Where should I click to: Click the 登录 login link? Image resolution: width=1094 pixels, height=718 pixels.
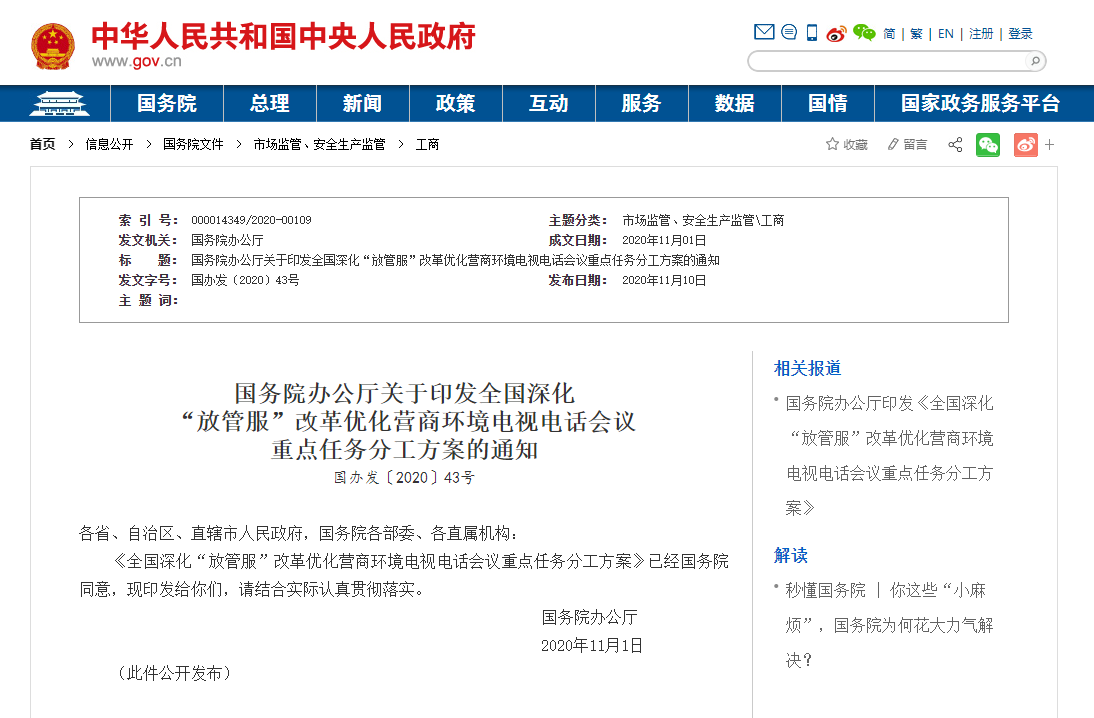coord(1020,34)
